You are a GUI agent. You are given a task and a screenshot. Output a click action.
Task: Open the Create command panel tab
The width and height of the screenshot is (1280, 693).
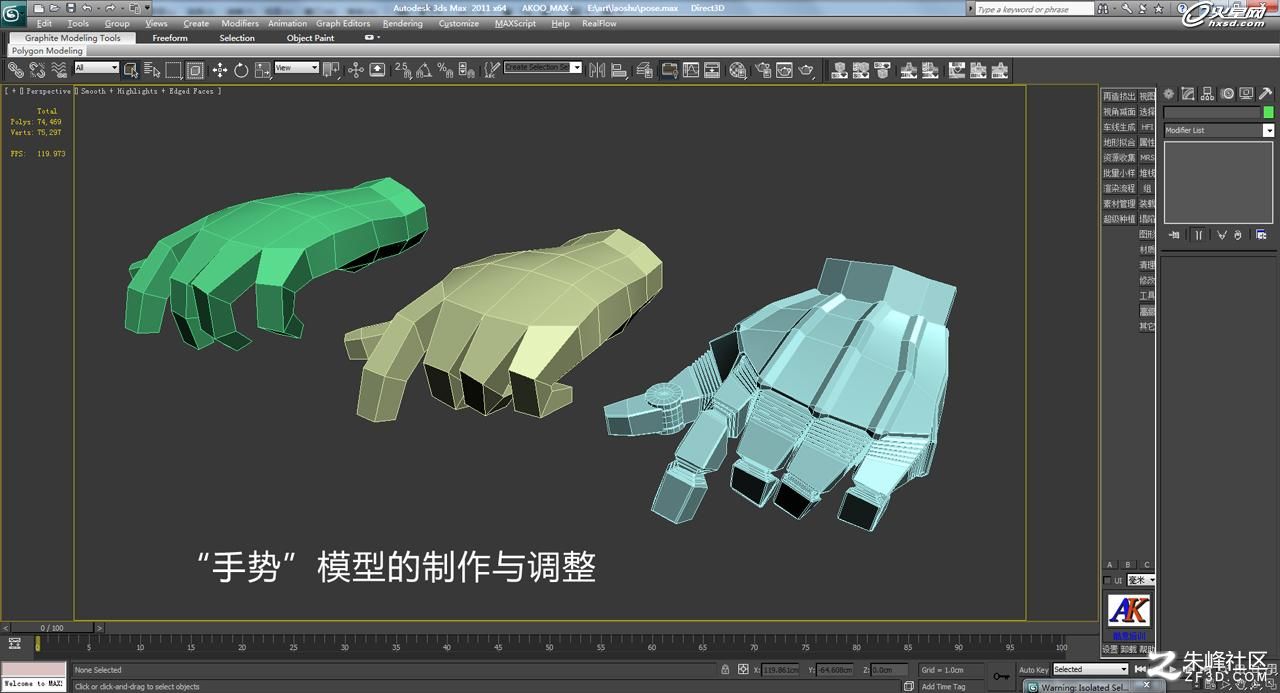(x=1169, y=94)
